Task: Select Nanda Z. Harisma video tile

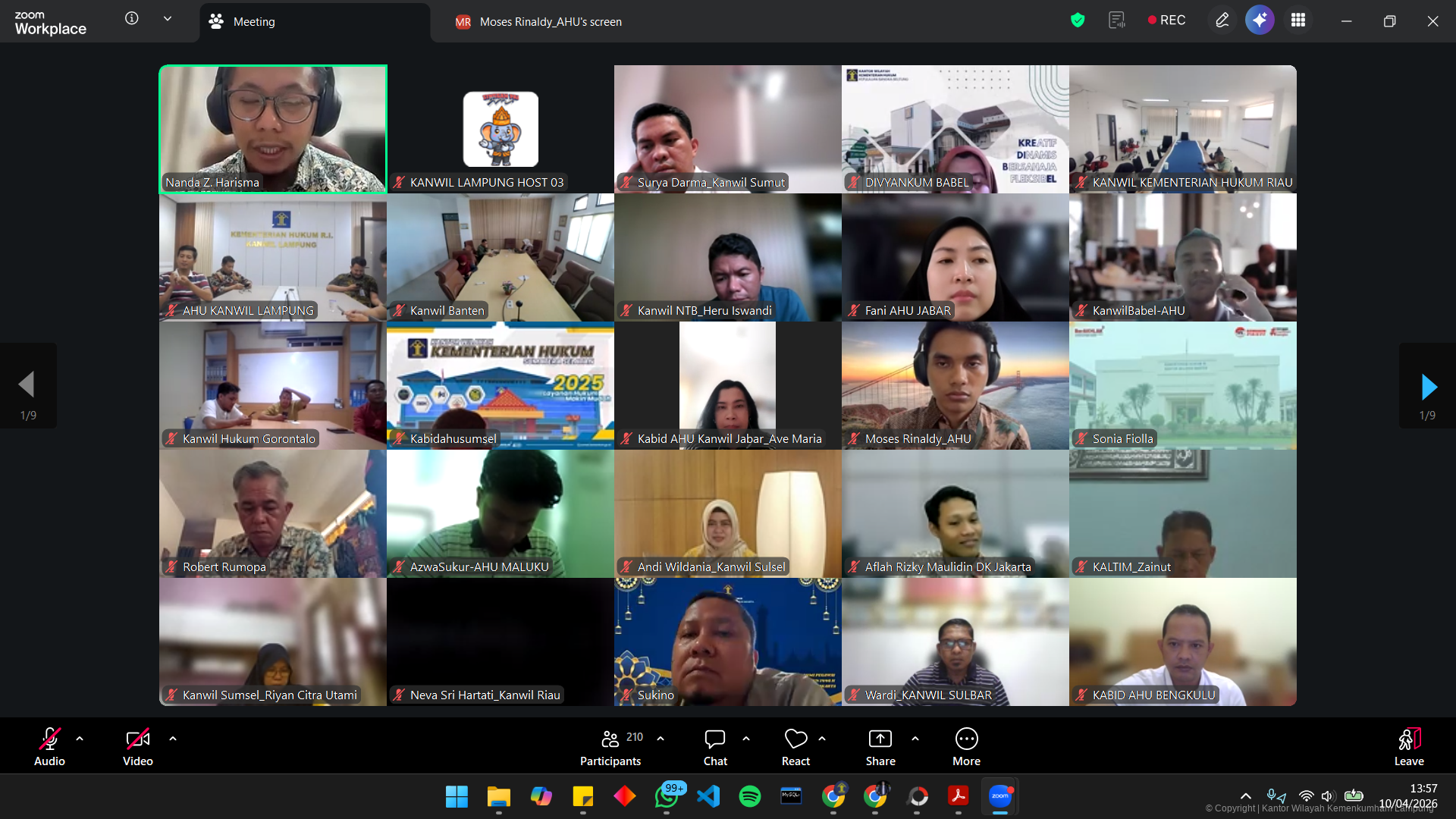Action: click(273, 129)
